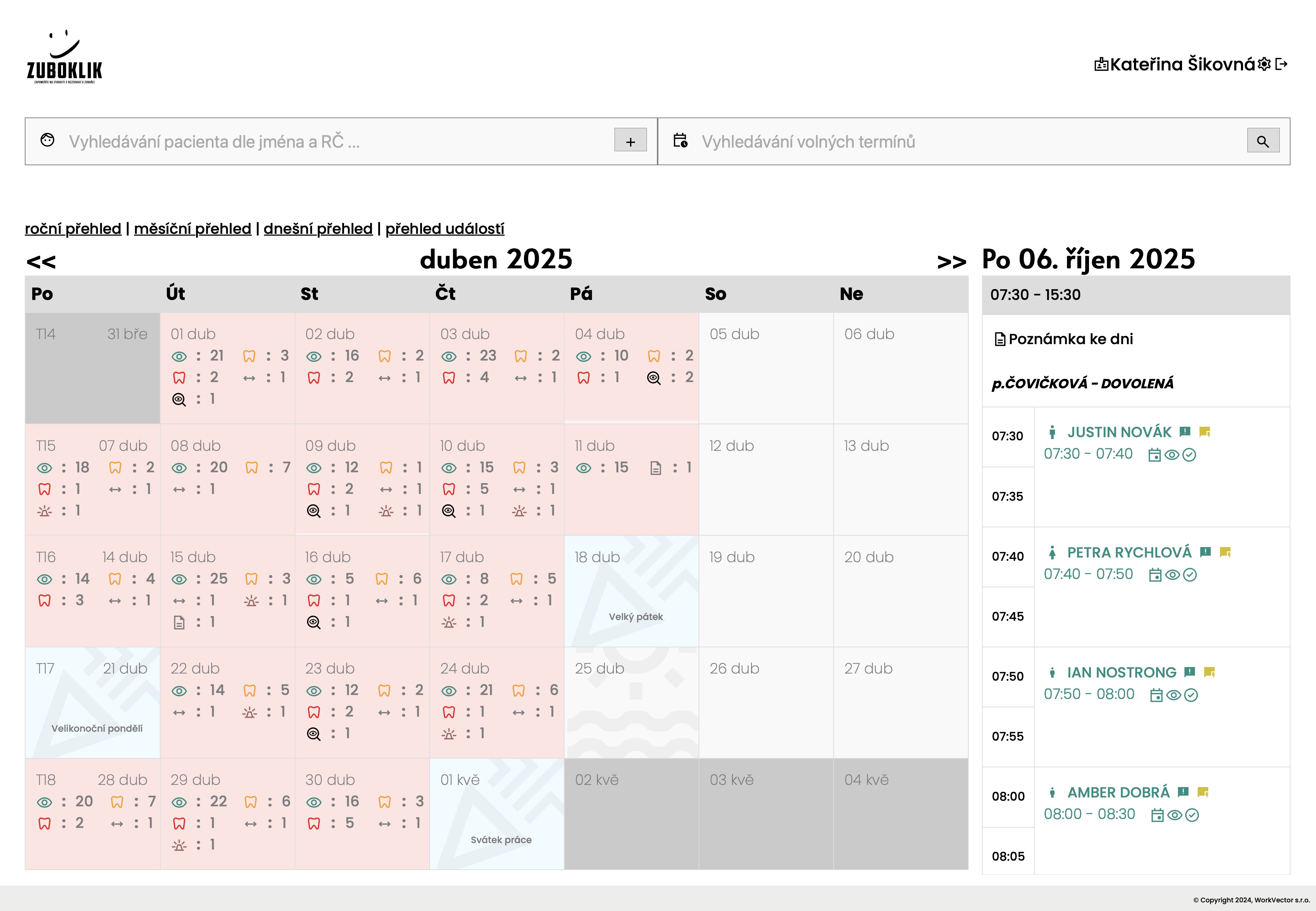1316x911 pixels.
Task: Go to next month with >> arrow
Action: coord(951,262)
